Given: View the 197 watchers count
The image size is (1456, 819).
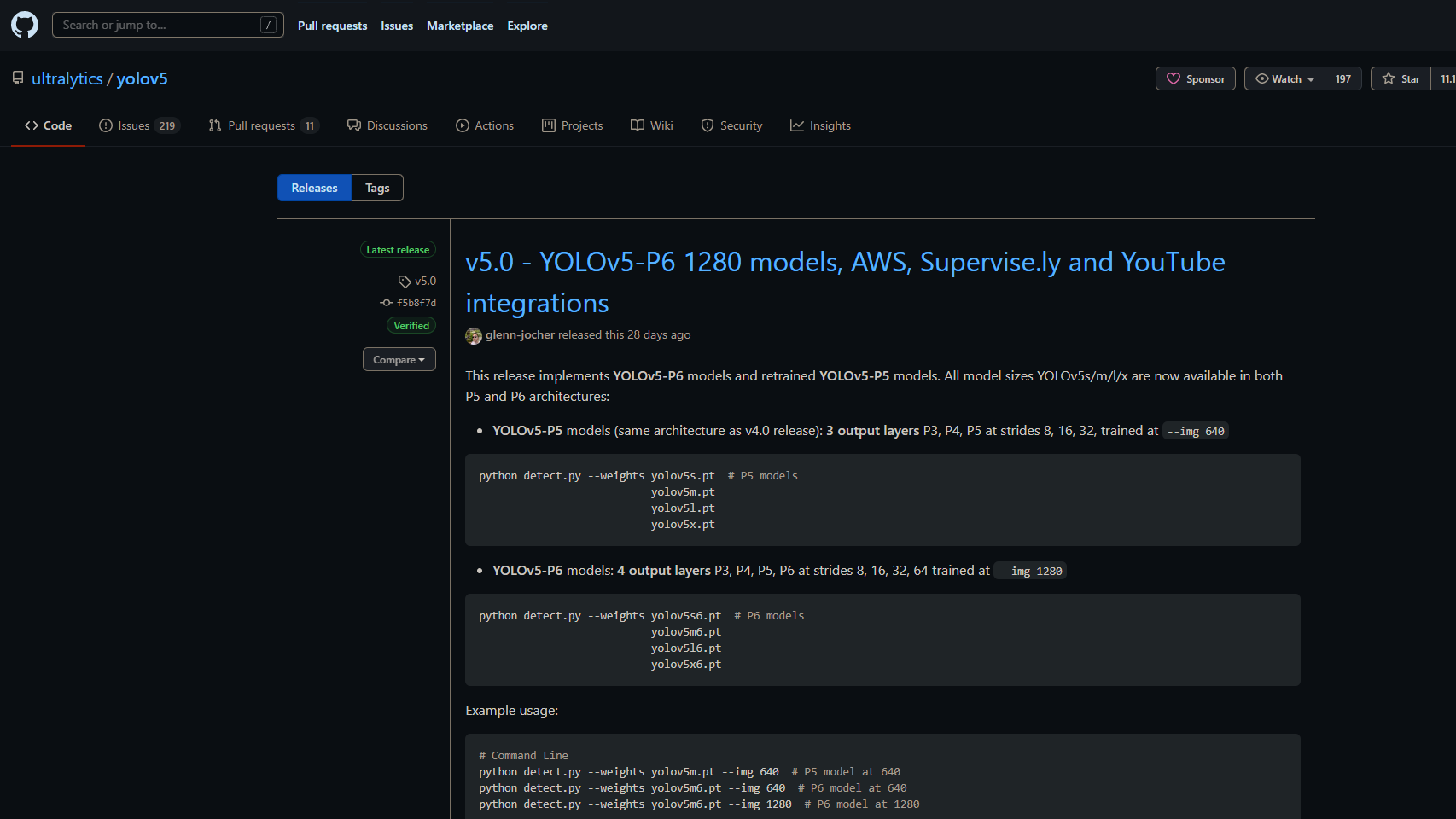Looking at the screenshot, I should (x=1343, y=78).
